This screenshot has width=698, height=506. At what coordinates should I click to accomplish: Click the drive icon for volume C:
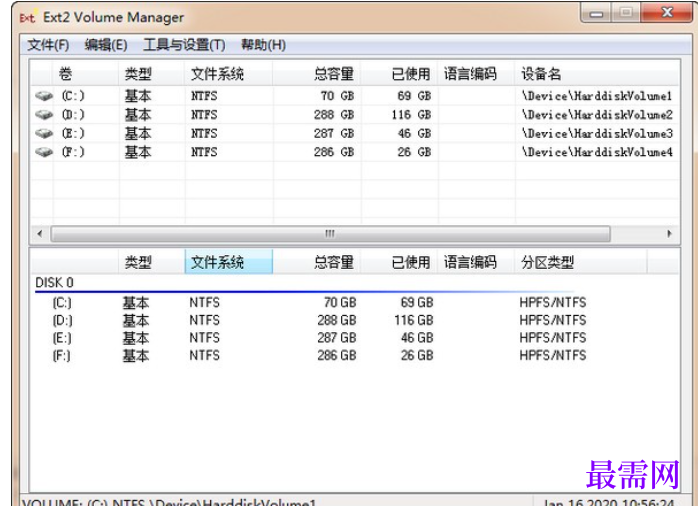pyautogui.click(x=44, y=96)
